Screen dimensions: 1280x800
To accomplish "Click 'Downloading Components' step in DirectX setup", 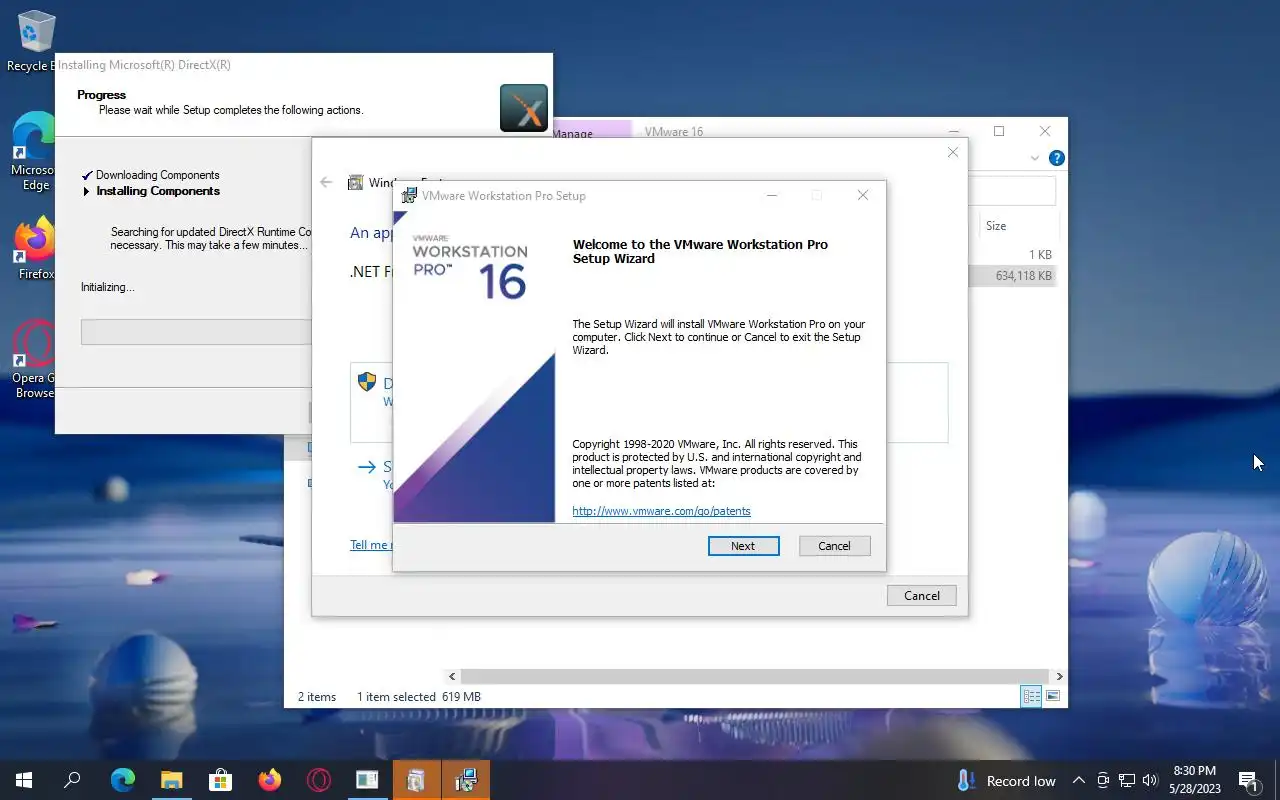I will tap(157, 175).
